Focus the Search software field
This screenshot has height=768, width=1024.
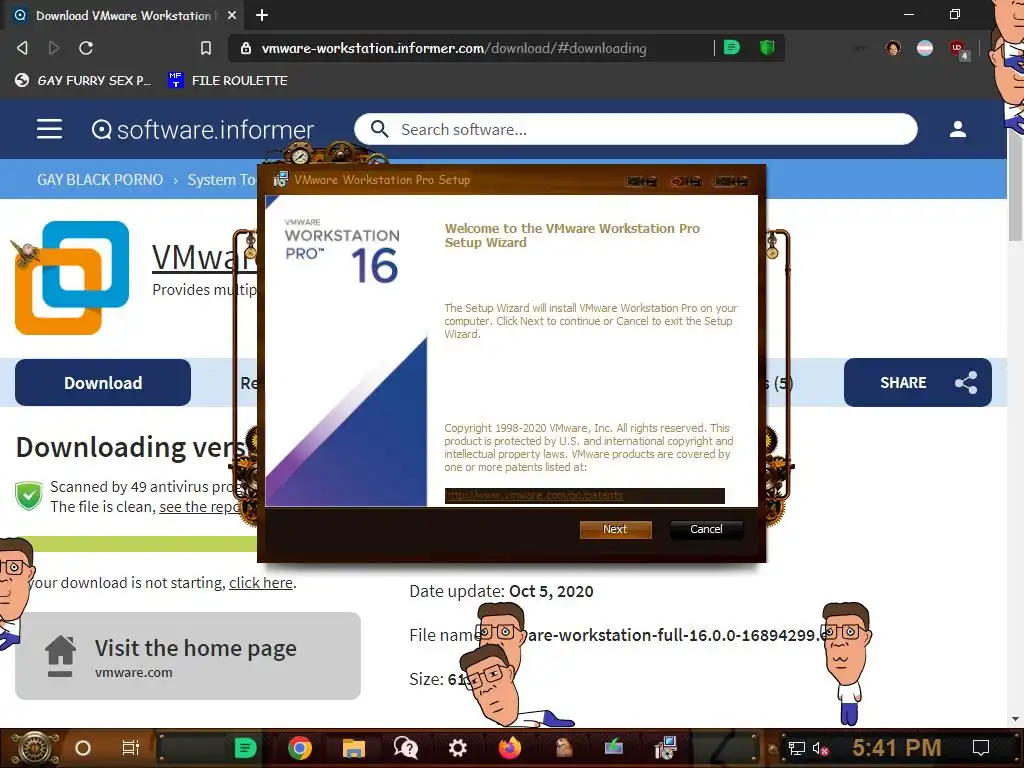pyautogui.click(x=635, y=129)
